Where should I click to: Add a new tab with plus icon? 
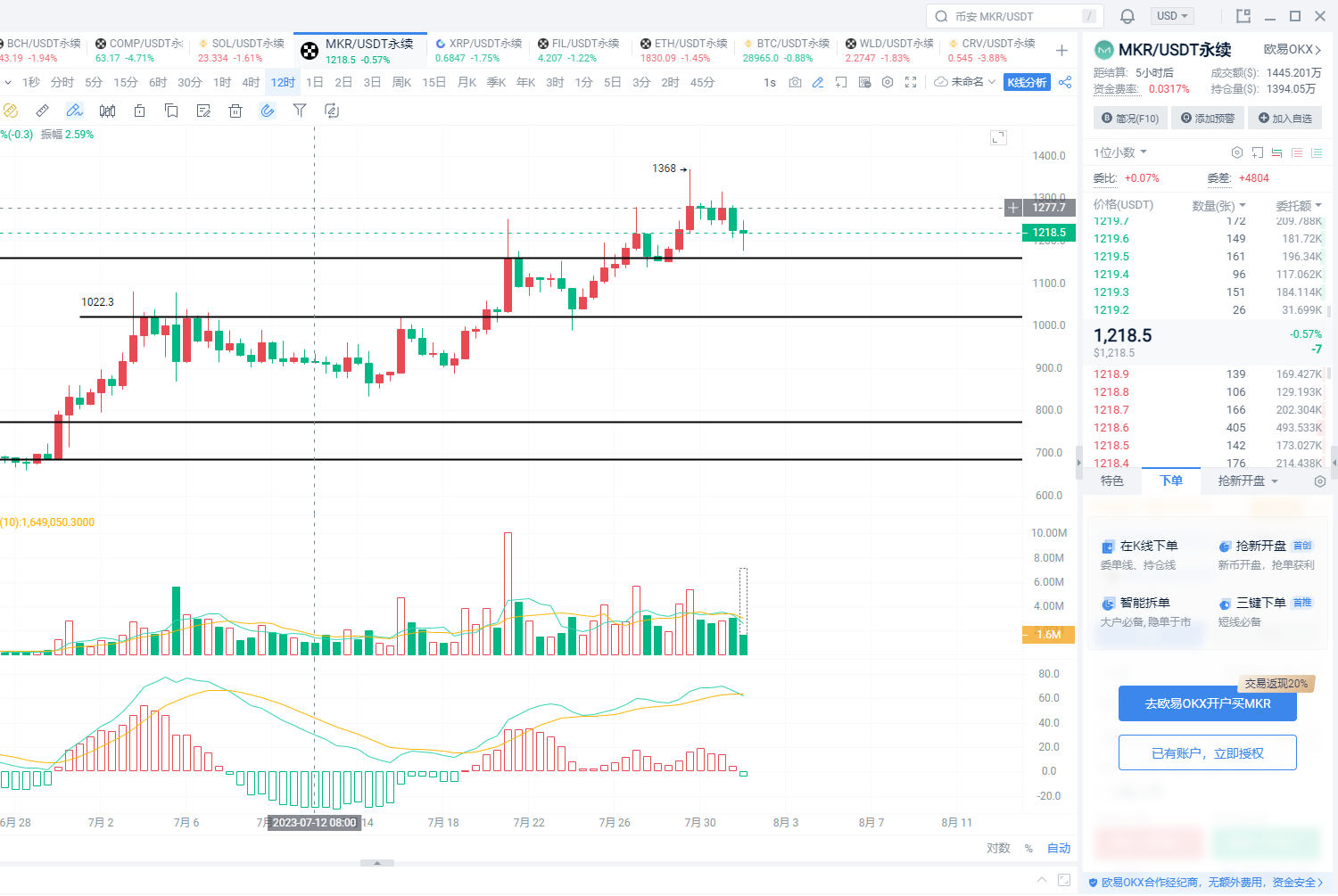coord(1061,51)
